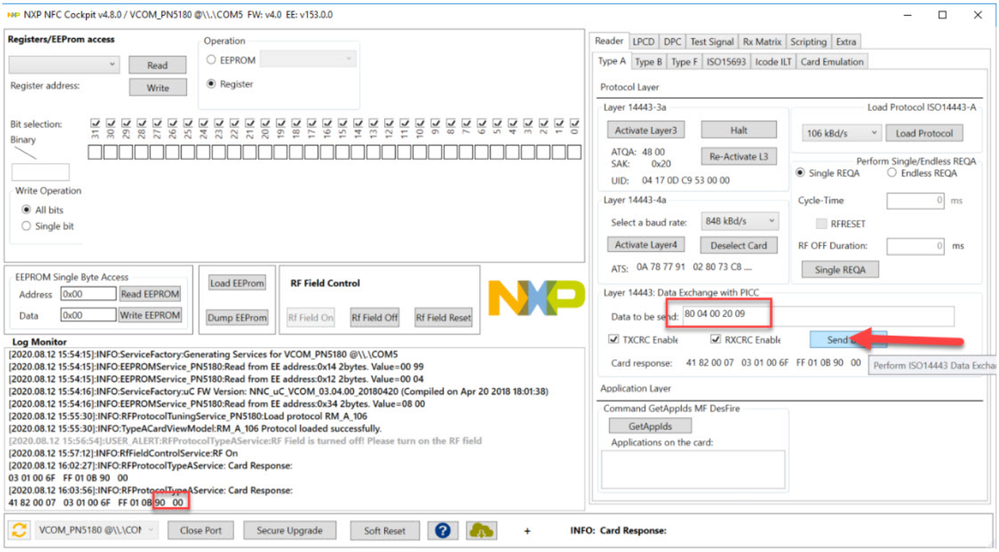Click the Data to be send field
Viewport: 999px width, 552px height.
(818, 314)
